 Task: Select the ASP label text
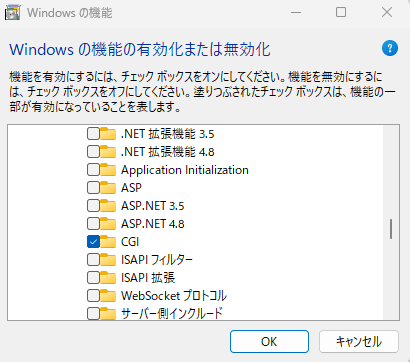point(131,188)
